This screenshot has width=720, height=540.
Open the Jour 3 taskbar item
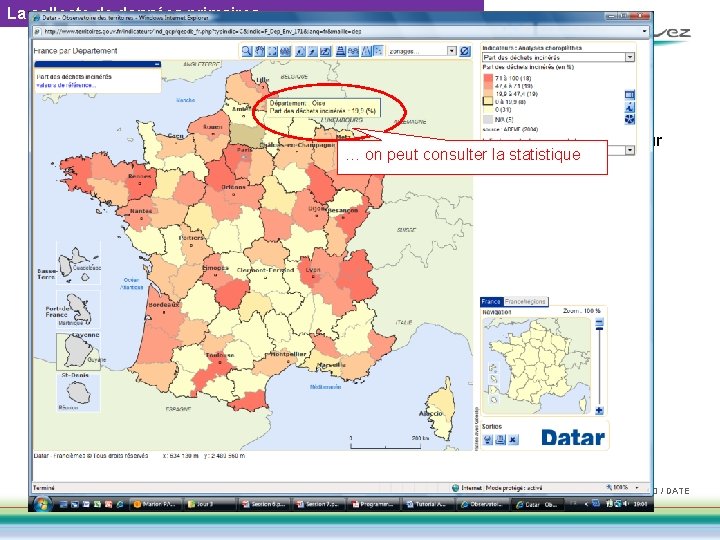click(210, 504)
